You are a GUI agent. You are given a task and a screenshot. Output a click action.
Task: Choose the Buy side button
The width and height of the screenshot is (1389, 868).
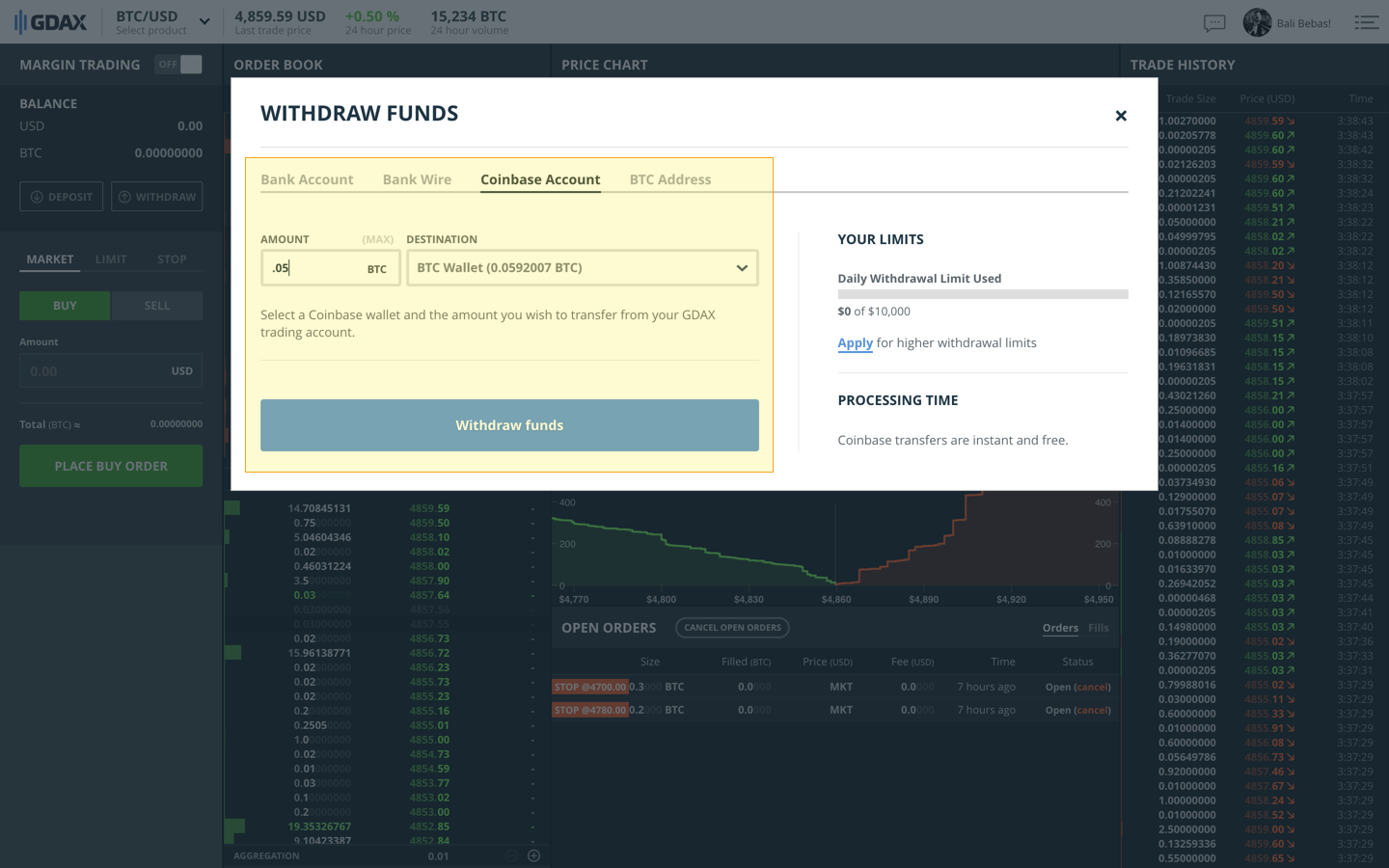coord(65,306)
